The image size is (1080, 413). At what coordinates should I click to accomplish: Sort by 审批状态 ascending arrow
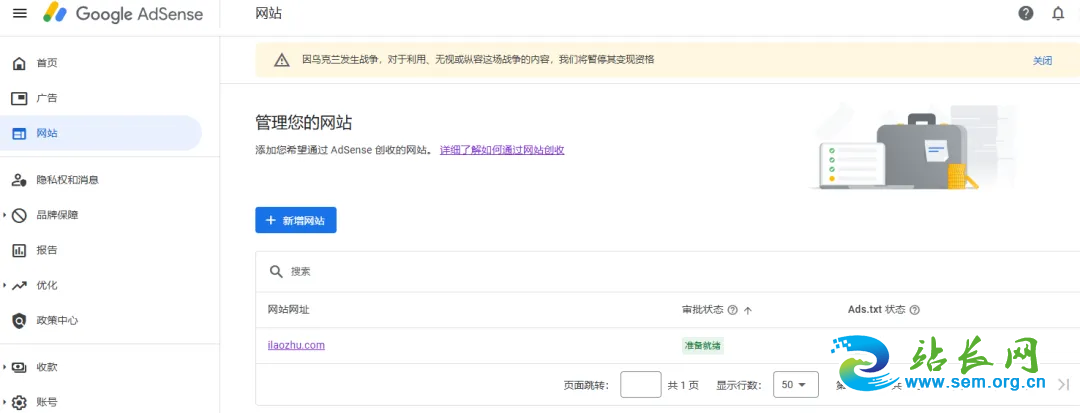point(748,310)
